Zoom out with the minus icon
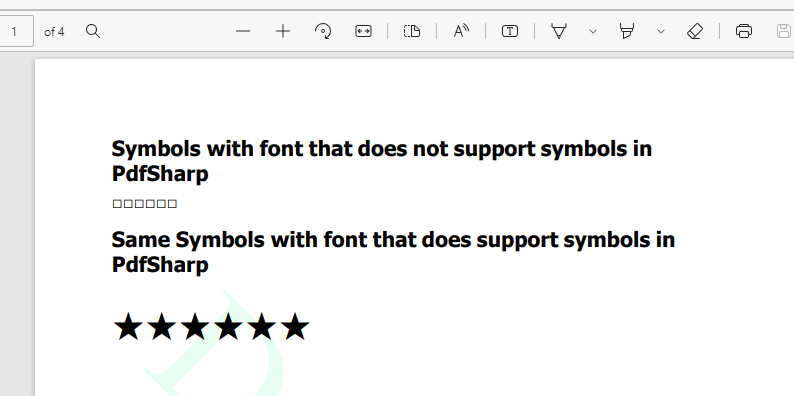Viewport: 794px width, 396px height. (243, 31)
